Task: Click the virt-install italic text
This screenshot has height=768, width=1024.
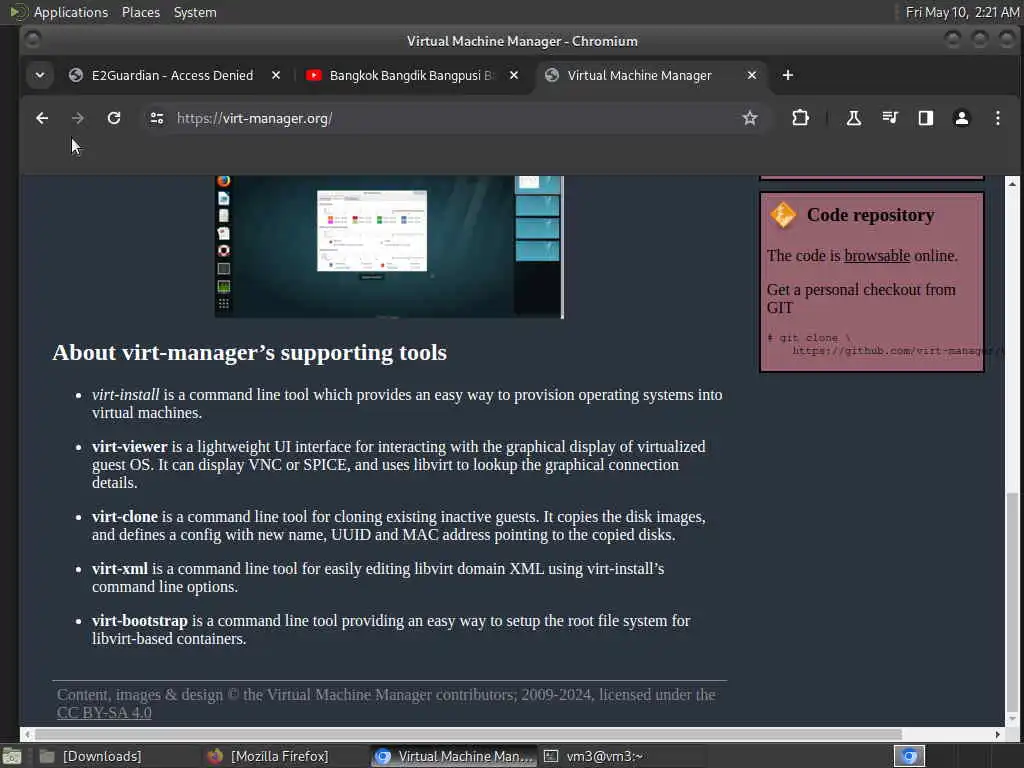Action: [125, 394]
